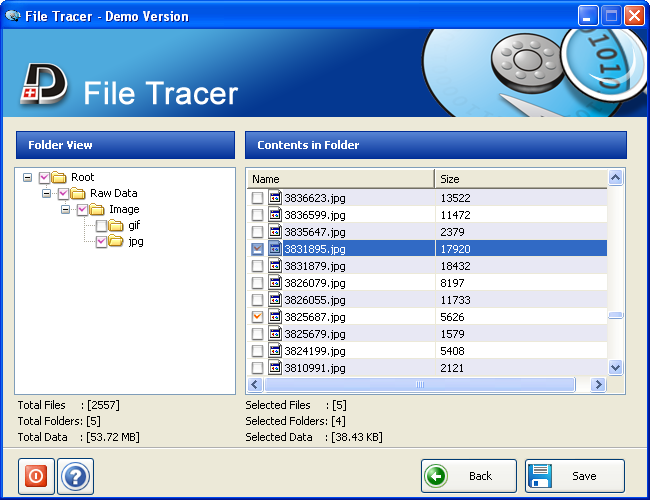Click the green back arrow icon

click(436, 476)
